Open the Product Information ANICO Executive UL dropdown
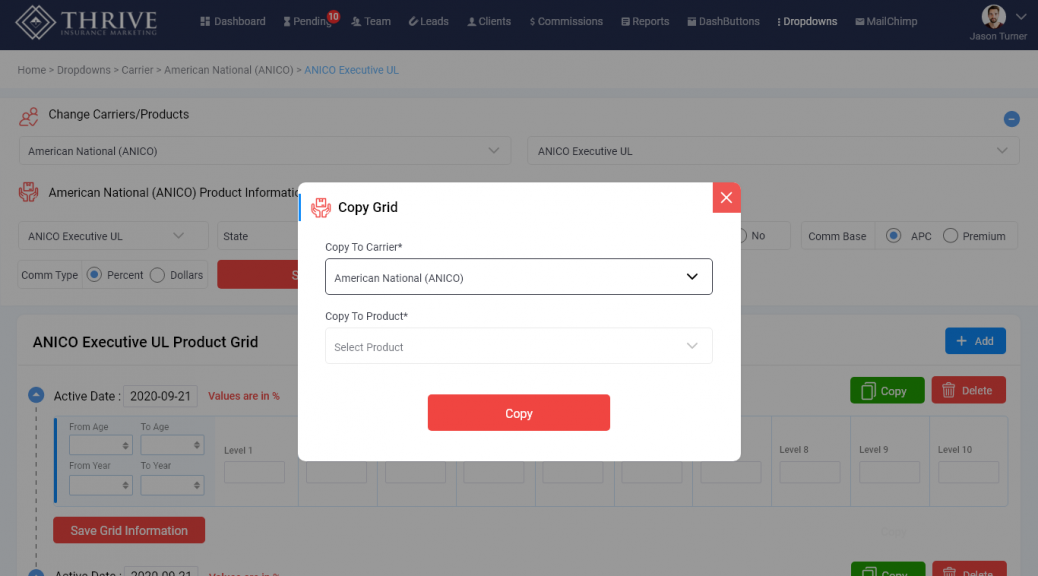1038x576 pixels. [x=113, y=236]
